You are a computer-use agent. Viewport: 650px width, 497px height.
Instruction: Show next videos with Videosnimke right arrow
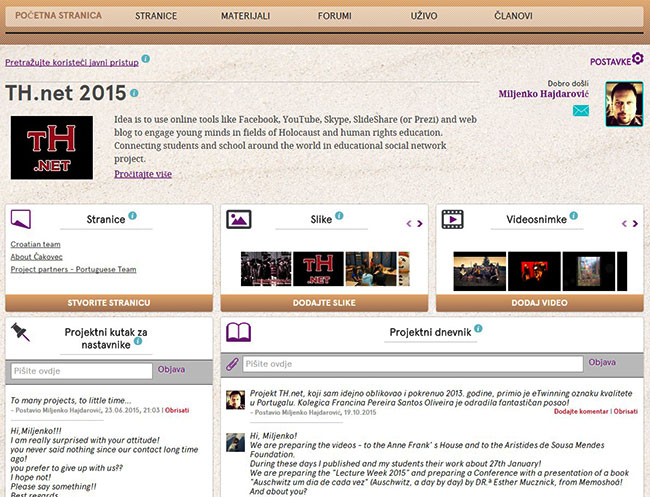point(637,223)
